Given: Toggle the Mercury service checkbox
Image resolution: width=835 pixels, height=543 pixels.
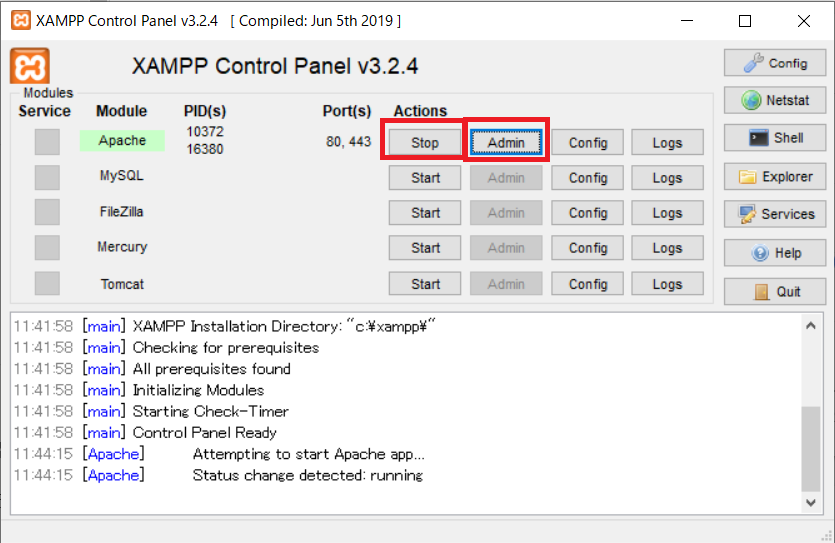Looking at the screenshot, I should pos(47,248).
